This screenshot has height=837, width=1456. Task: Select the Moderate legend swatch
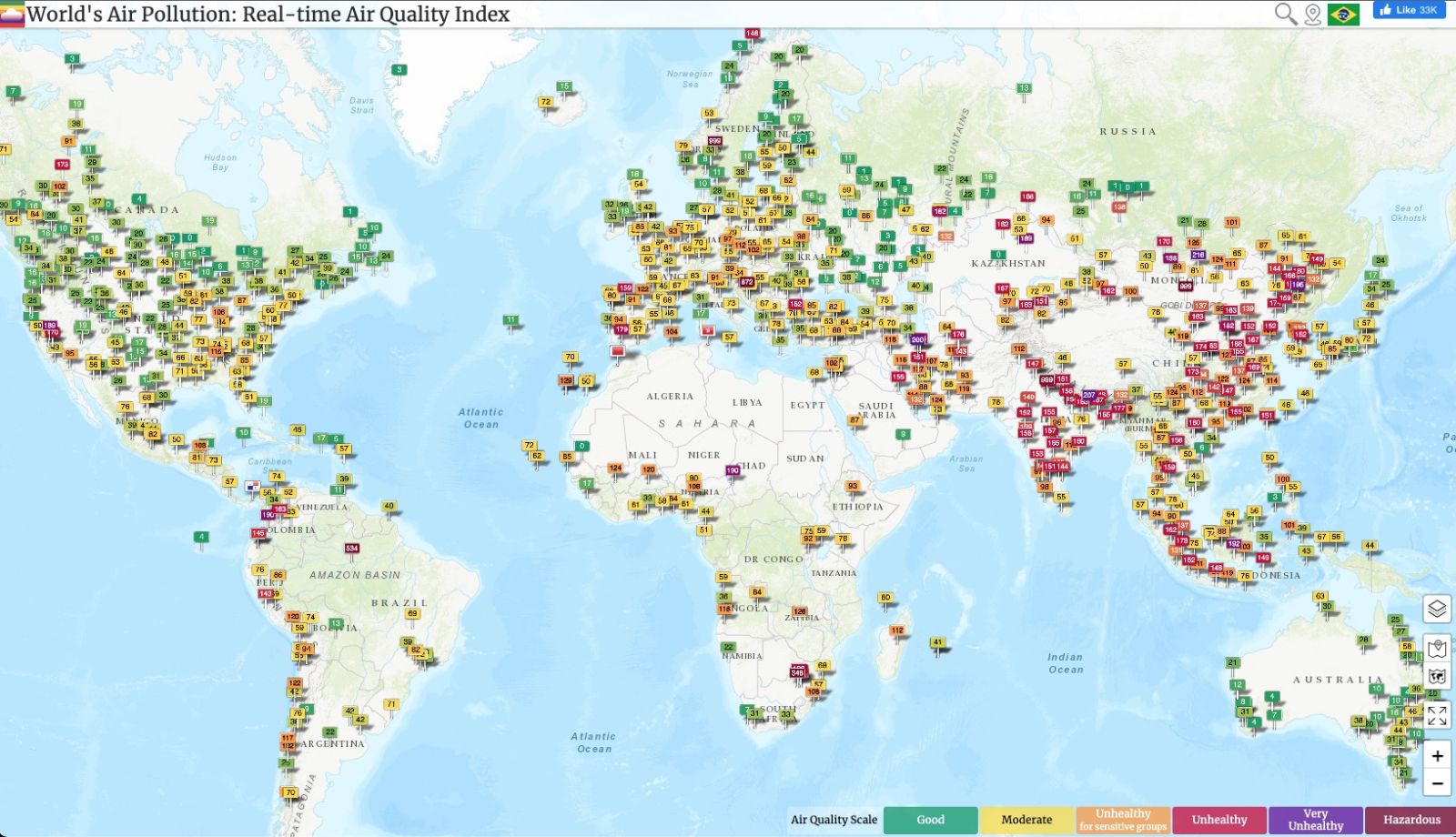1026,820
